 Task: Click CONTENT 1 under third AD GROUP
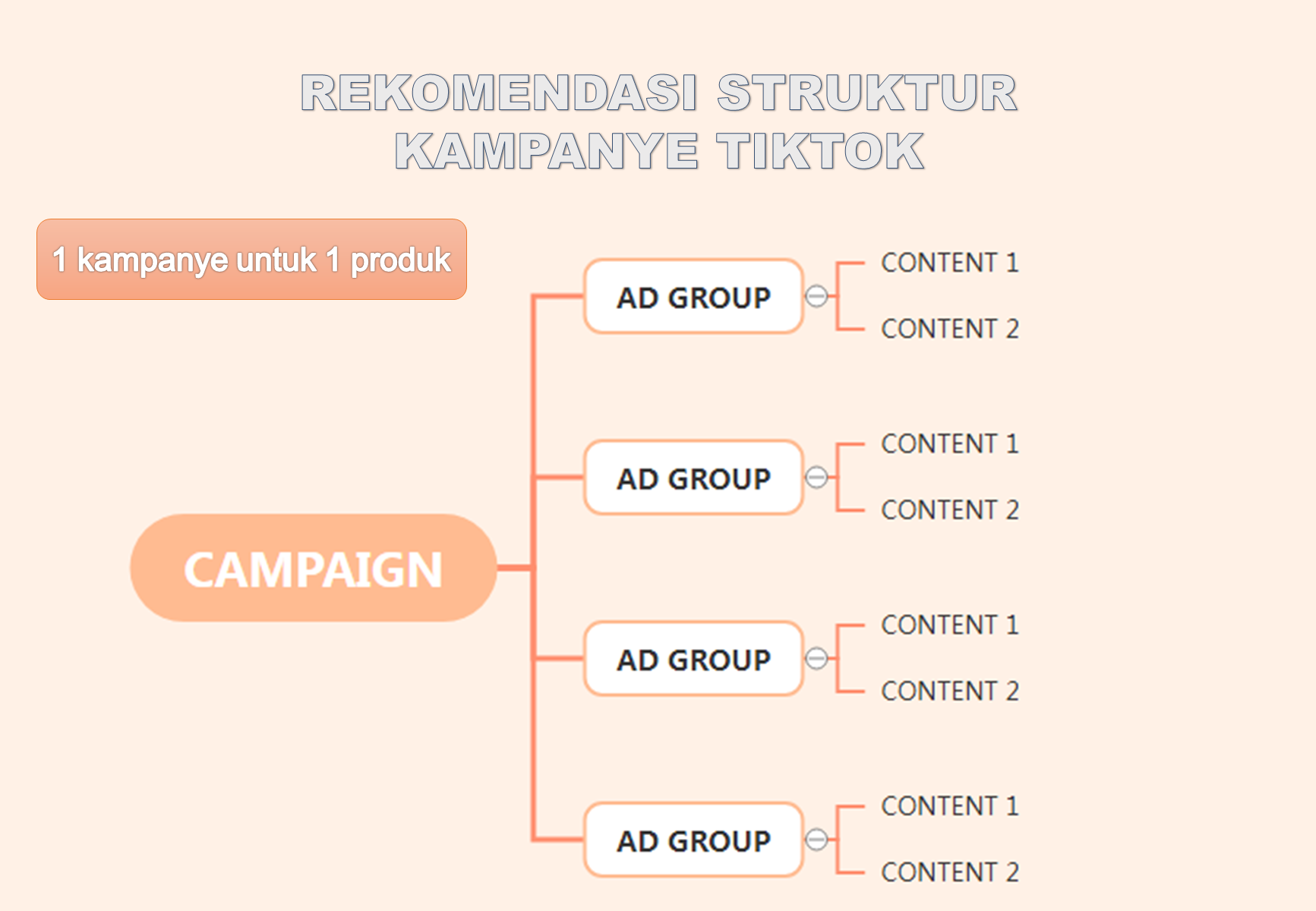(x=950, y=625)
